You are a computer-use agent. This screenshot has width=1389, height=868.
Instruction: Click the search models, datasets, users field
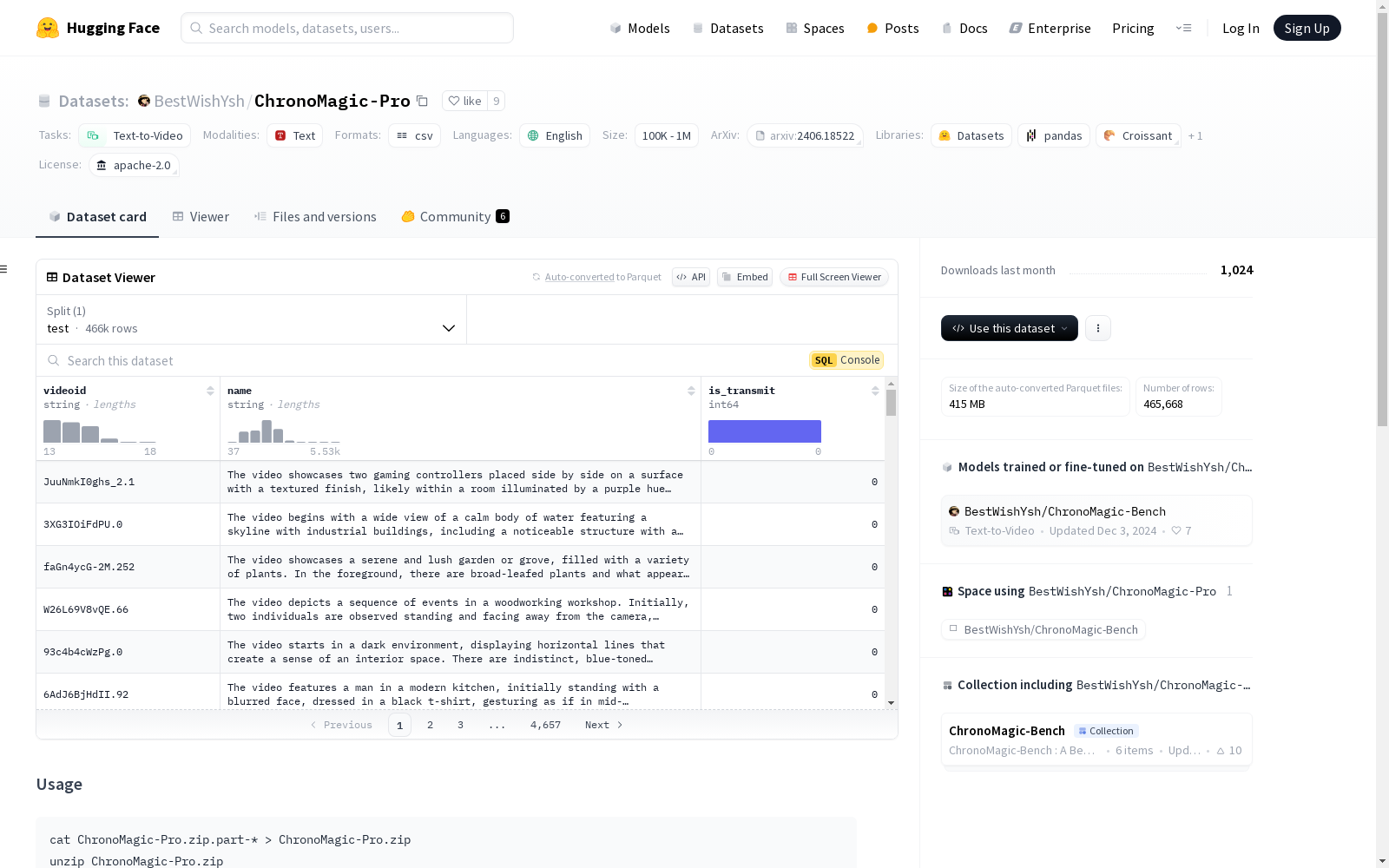(x=347, y=28)
